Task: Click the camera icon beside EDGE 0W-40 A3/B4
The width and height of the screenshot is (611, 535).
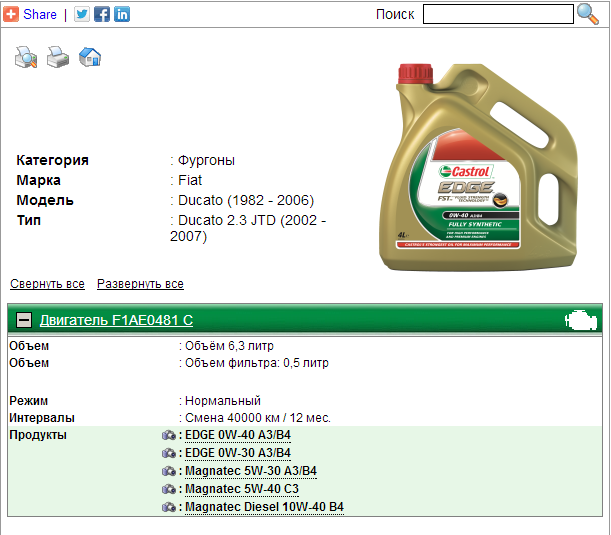Action: point(168,436)
